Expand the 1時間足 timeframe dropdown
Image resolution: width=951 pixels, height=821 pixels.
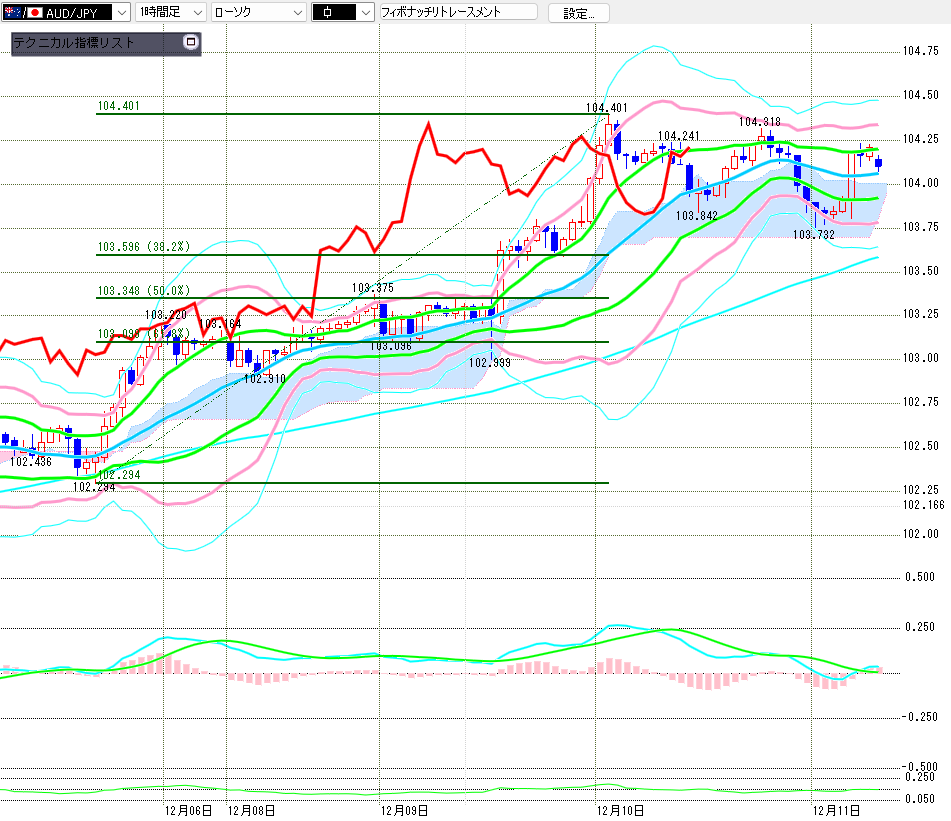click(x=196, y=12)
